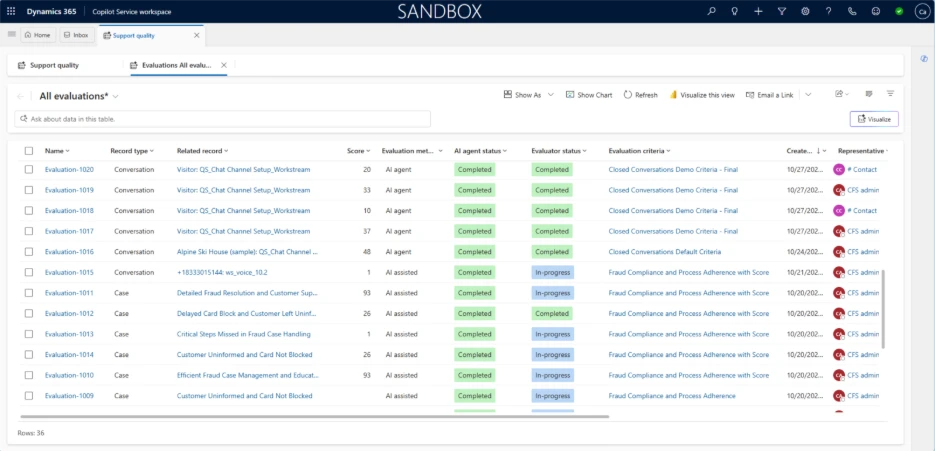This screenshot has width=936, height=451.
Task: Click the Show Chart button
Action: point(588,95)
